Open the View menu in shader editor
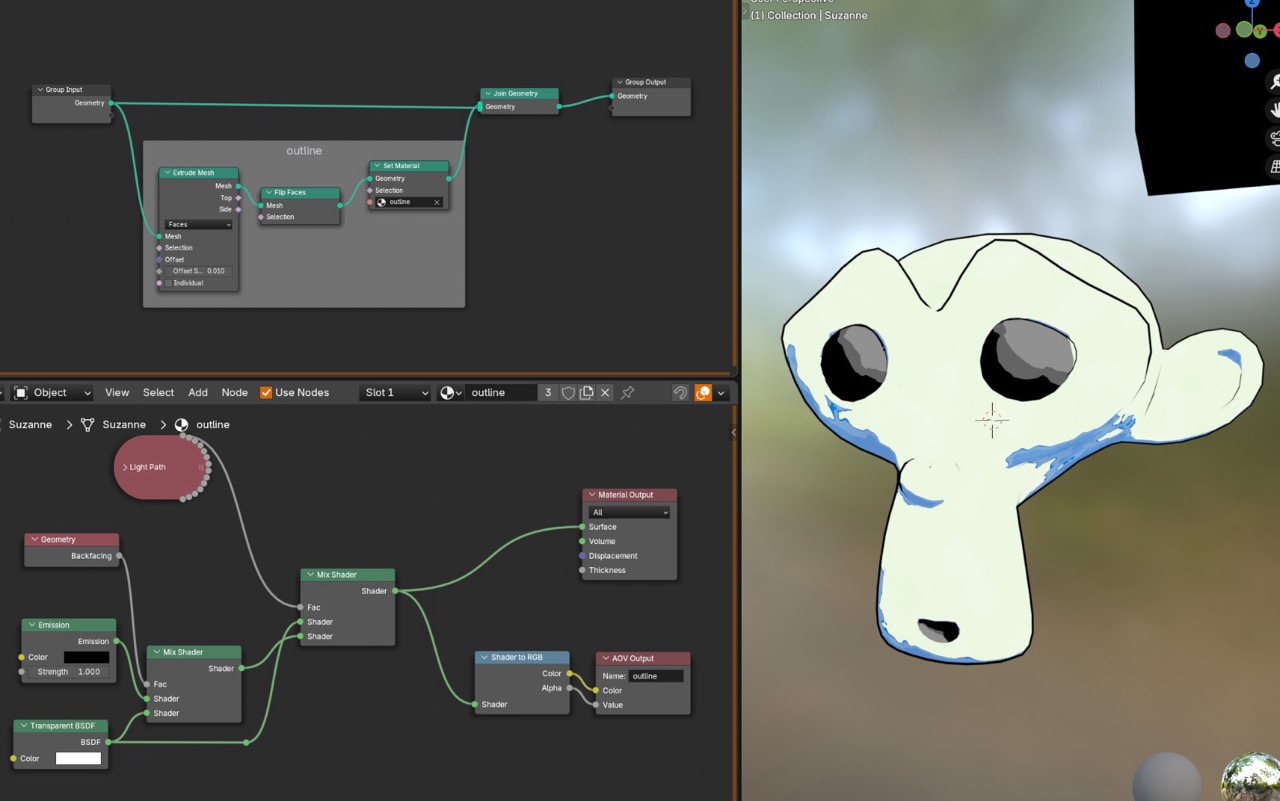1280x801 pixels. (117, 393)
